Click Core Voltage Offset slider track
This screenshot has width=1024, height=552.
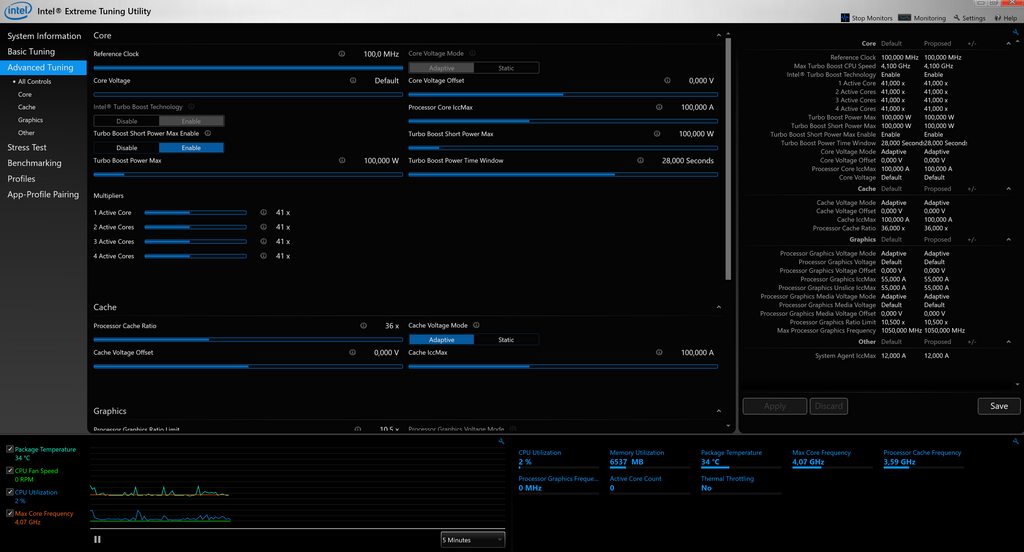click(563, 95)
